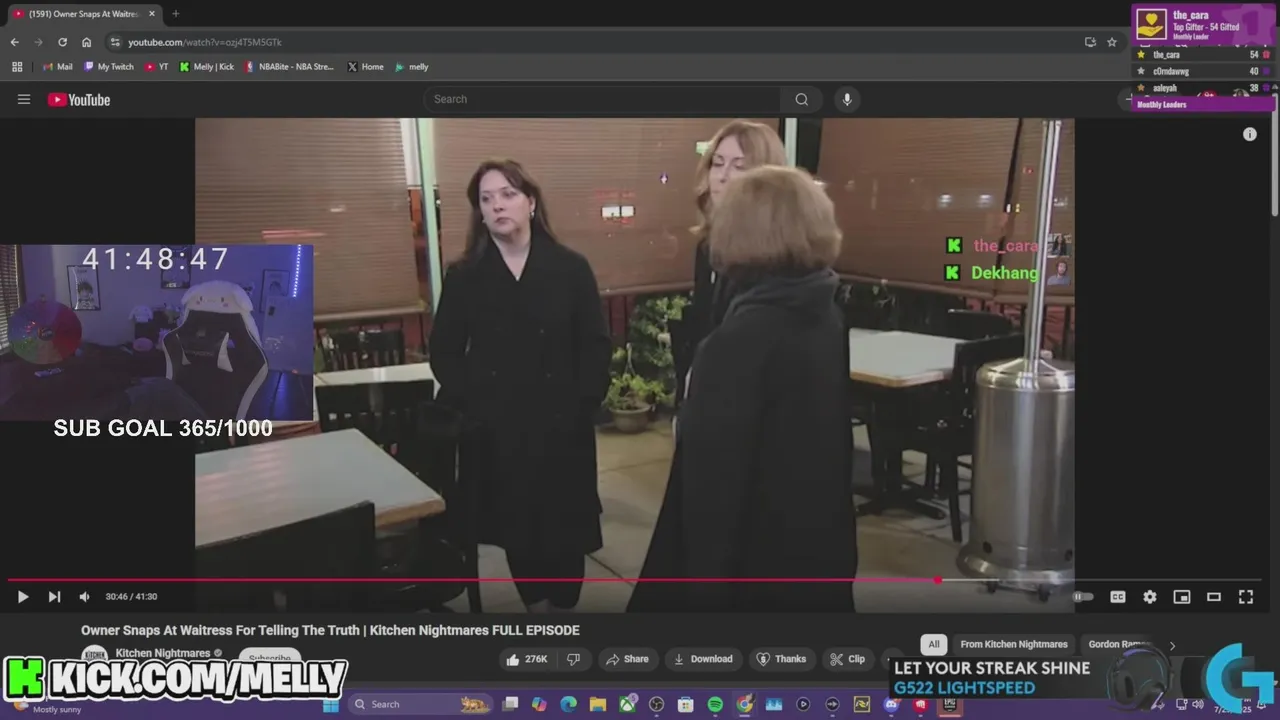Create a Clip from the video
This screenshot has height=720, width=1280.
coord(847,659)
